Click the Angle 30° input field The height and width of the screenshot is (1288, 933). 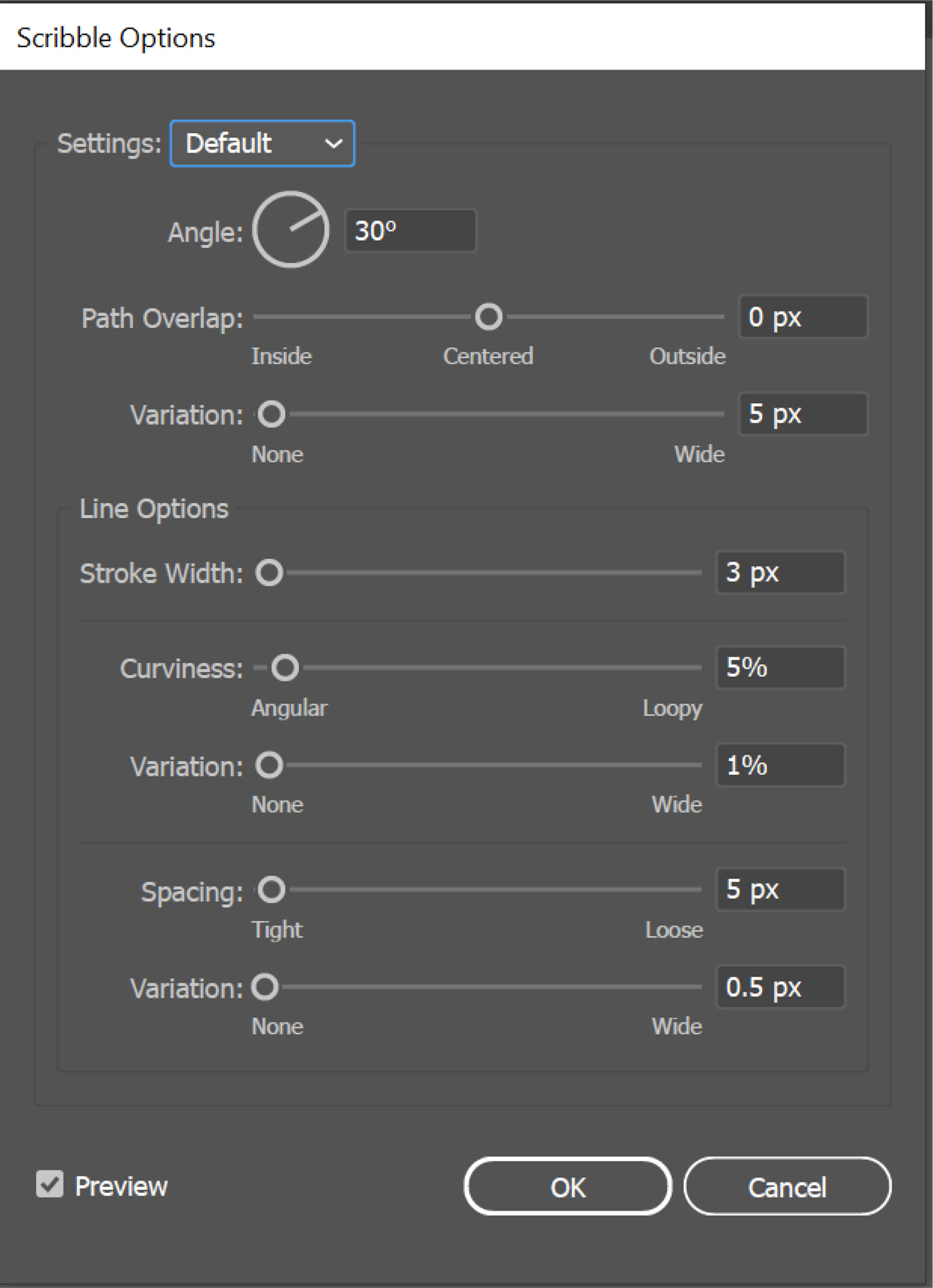coord(410,230)
